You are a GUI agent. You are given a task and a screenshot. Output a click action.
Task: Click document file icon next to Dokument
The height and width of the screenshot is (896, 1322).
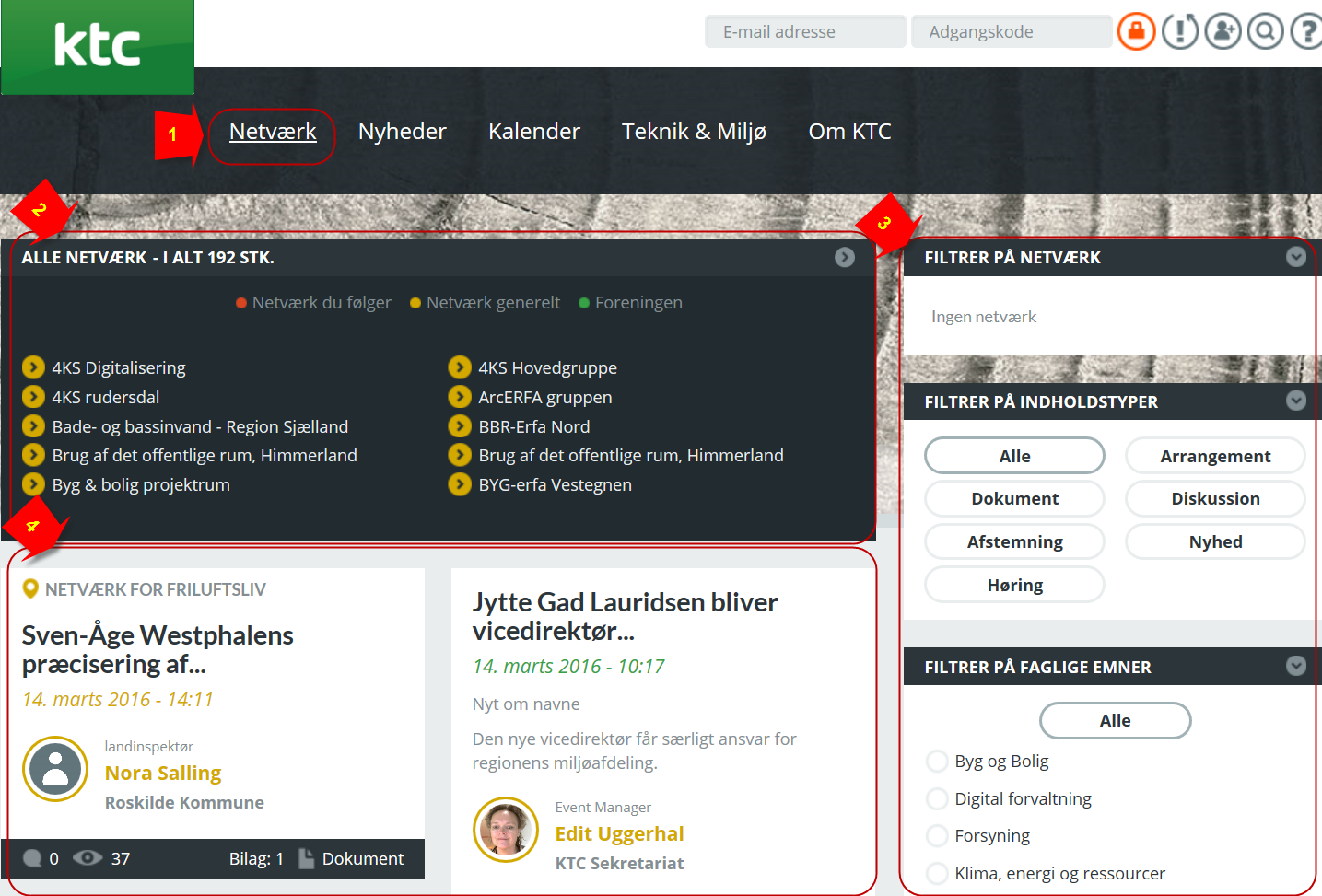pos(307,858)
